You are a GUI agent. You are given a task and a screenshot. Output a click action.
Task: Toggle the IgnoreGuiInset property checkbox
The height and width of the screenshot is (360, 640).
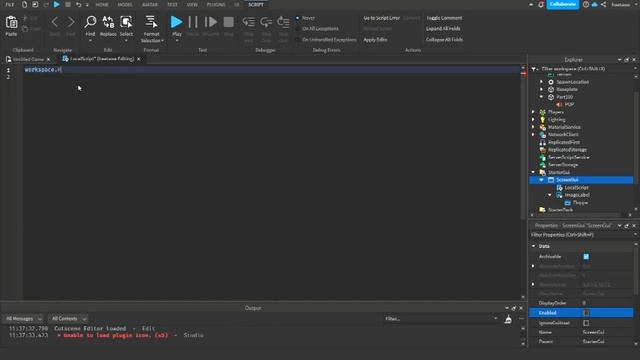(586, 323)
